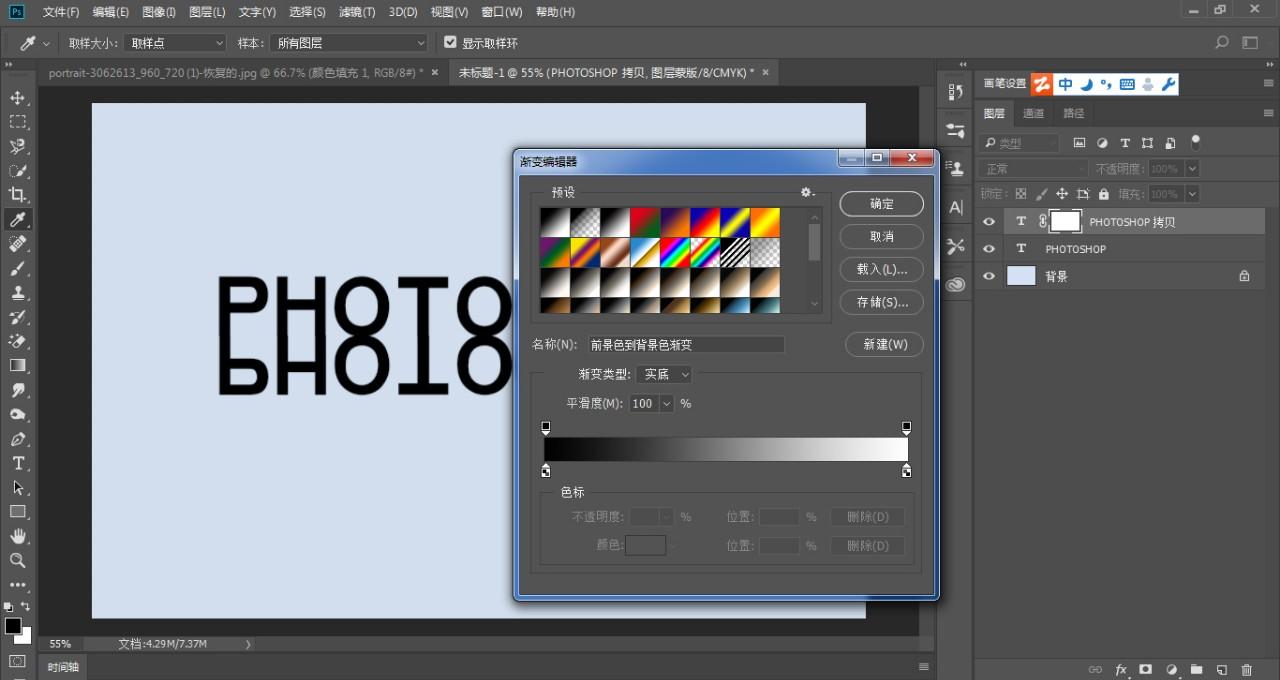Select the Move tool
1280x680 pixels.
point(18,97)
